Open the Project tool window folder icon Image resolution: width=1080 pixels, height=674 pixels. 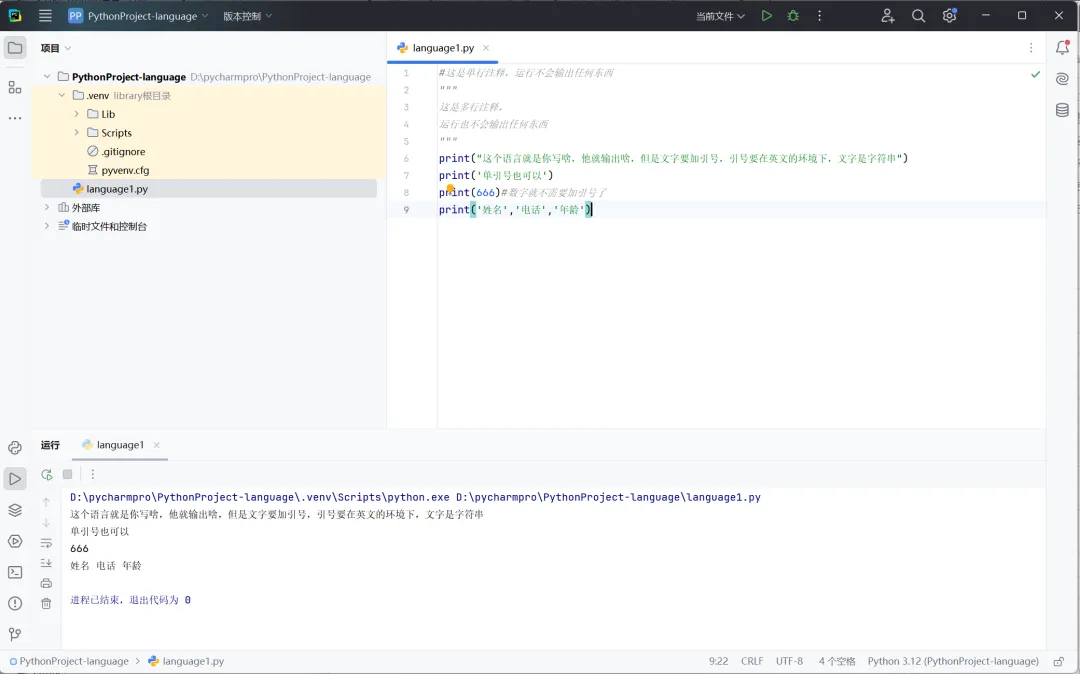[14, 48]
